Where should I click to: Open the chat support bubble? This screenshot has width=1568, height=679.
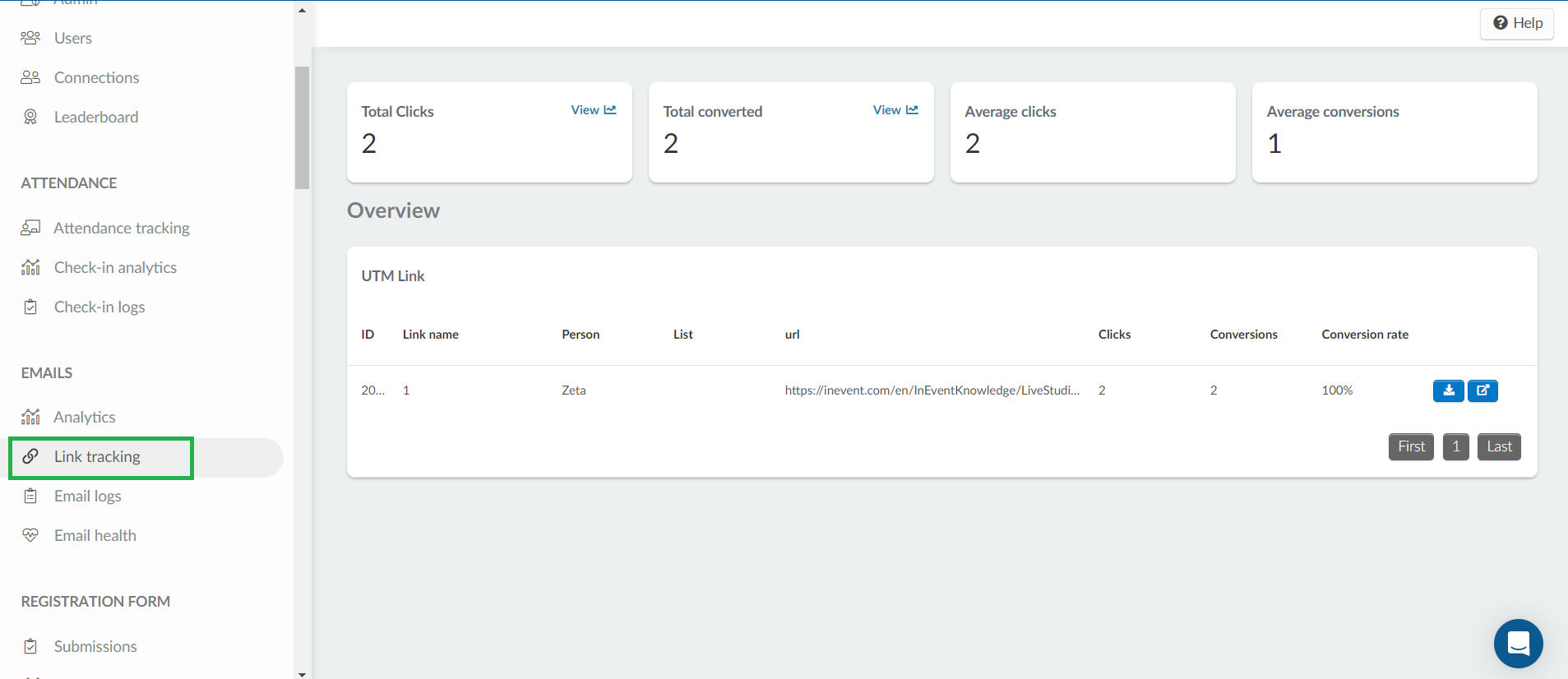[x=1518, y=643]
